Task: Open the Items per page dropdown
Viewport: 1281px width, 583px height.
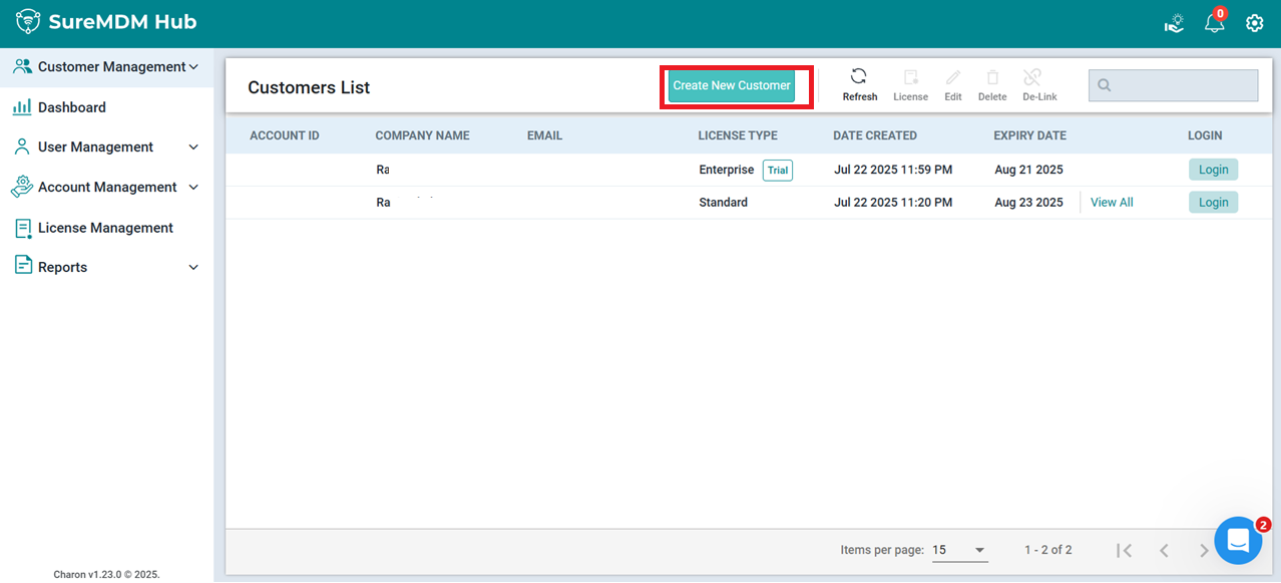Action: pos(959,550)
